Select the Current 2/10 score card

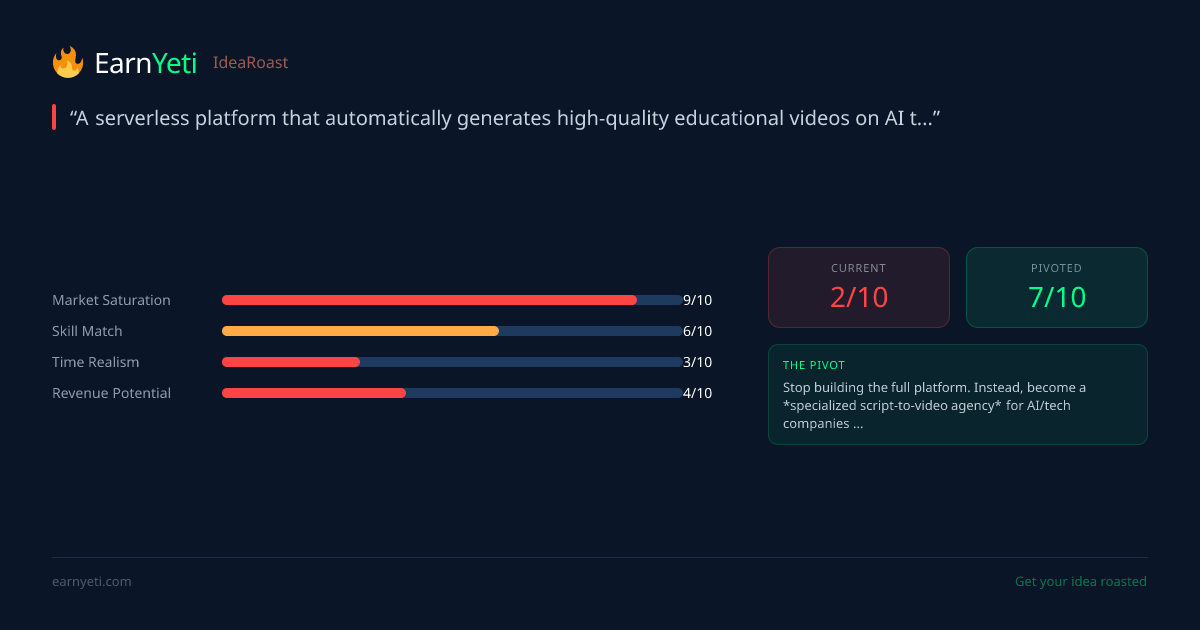coord(858,287)
